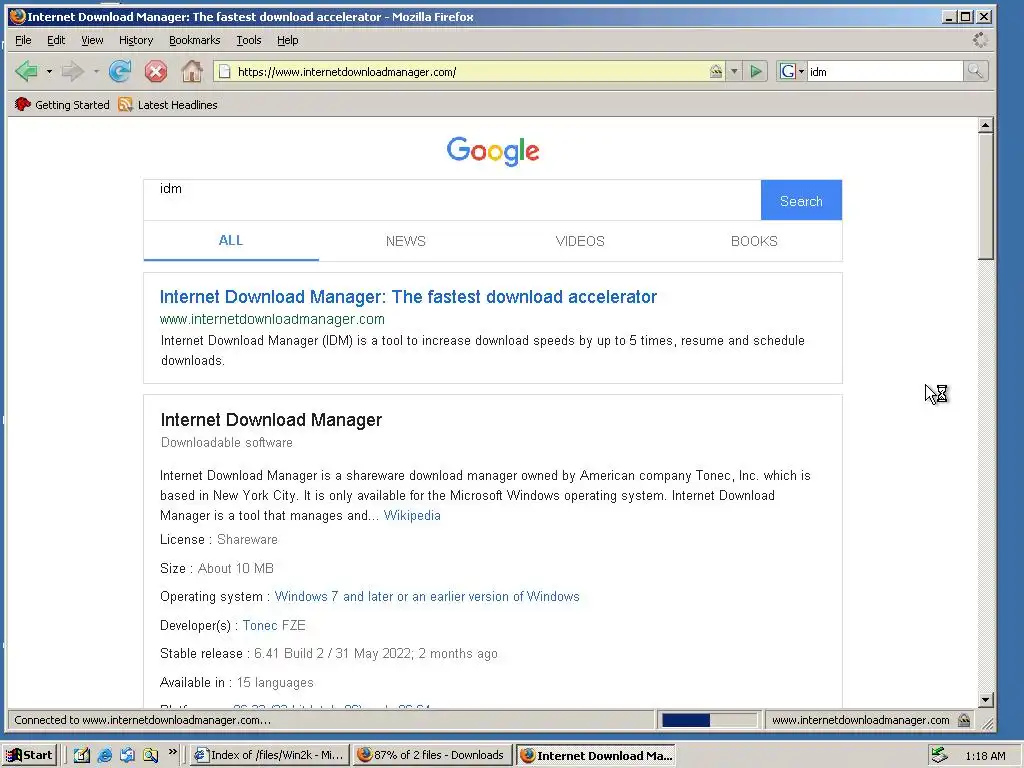The height and width of the screenshot is (768, 1024).
Task: Click the Shareware license value
Action: coord(248,539)
